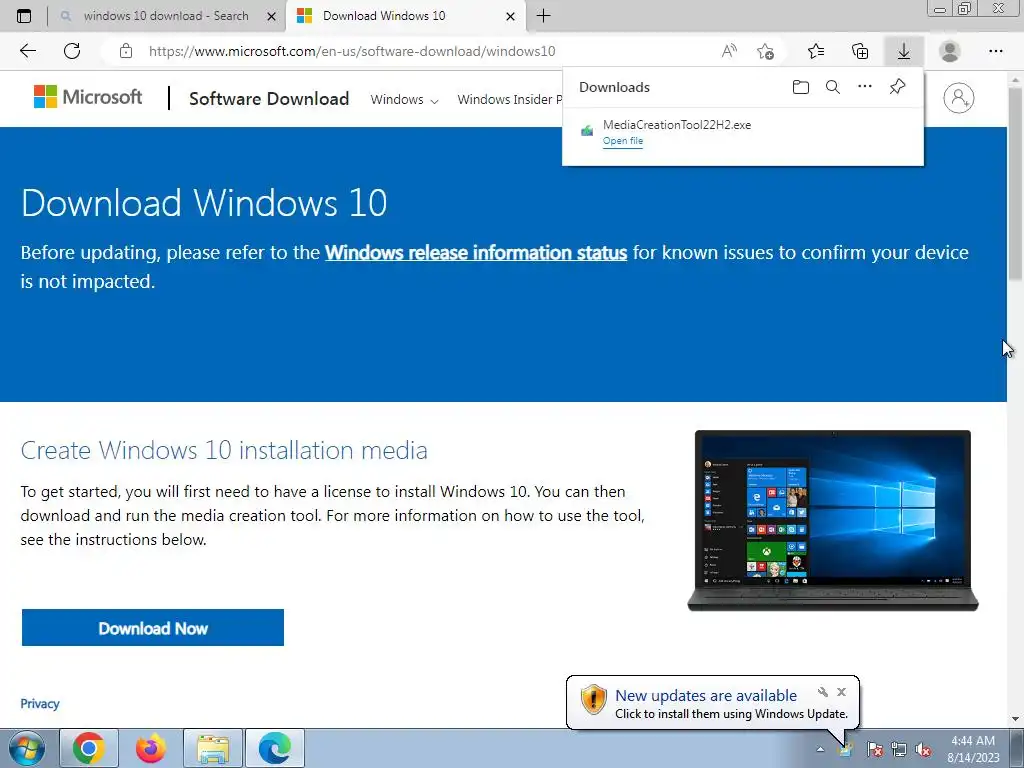Open the tab actions menu icon
The height and width of the screenshot is (768, 1024).
click(24, 16)
